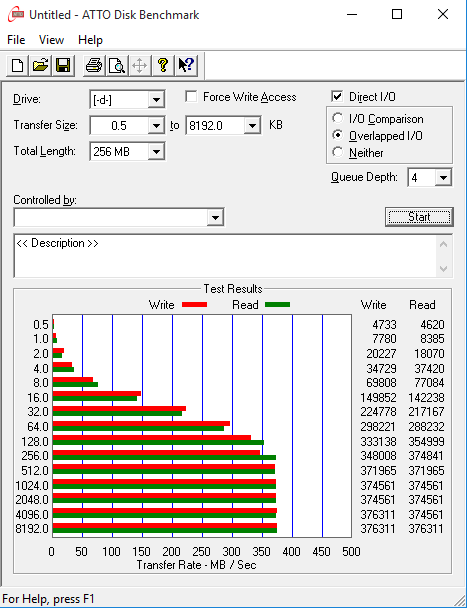Select the Neither radio button
Viewport: 467px width, 608px height.
pos(337,152)
